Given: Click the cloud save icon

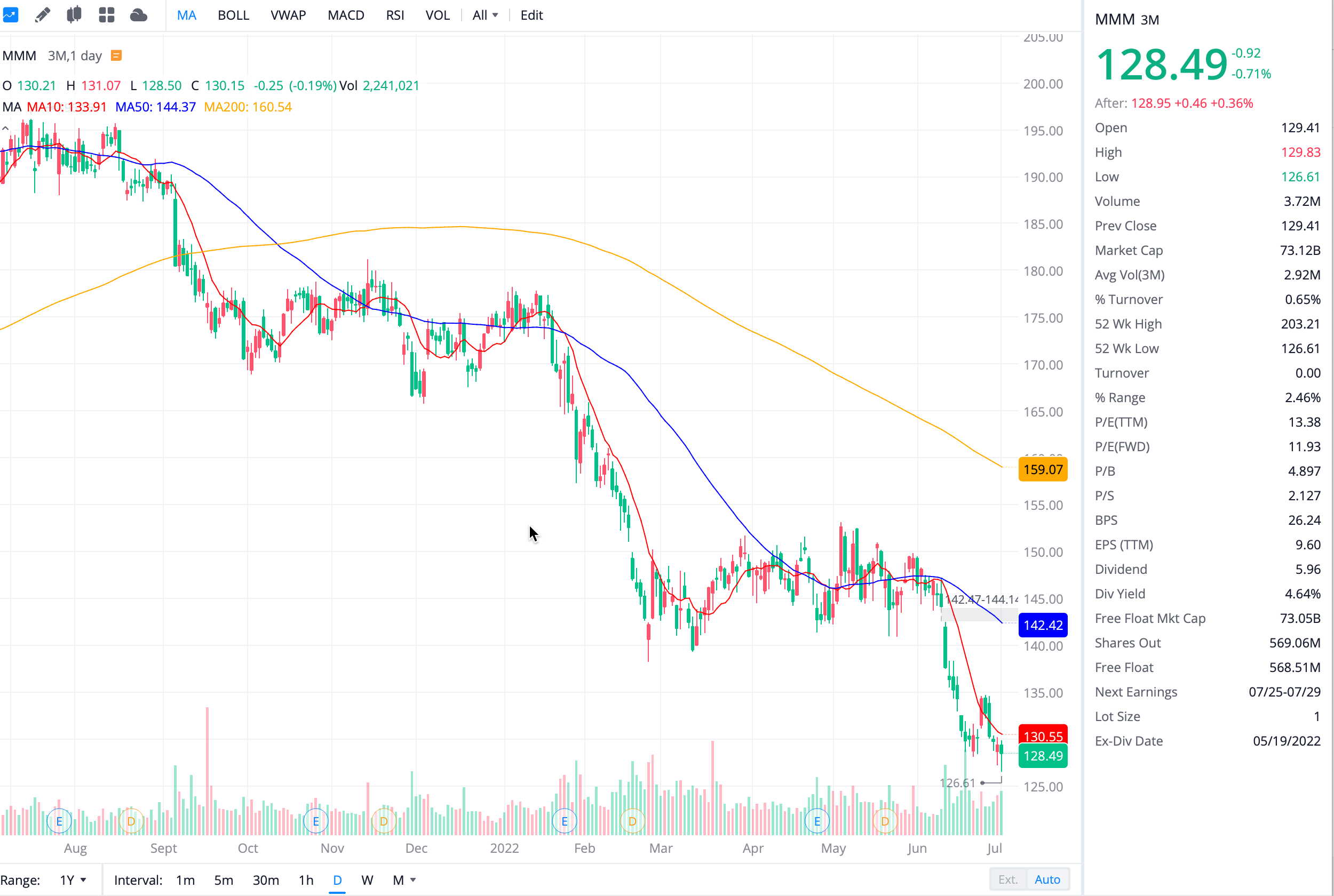Looking at the screenshot, I should point(138,15).
